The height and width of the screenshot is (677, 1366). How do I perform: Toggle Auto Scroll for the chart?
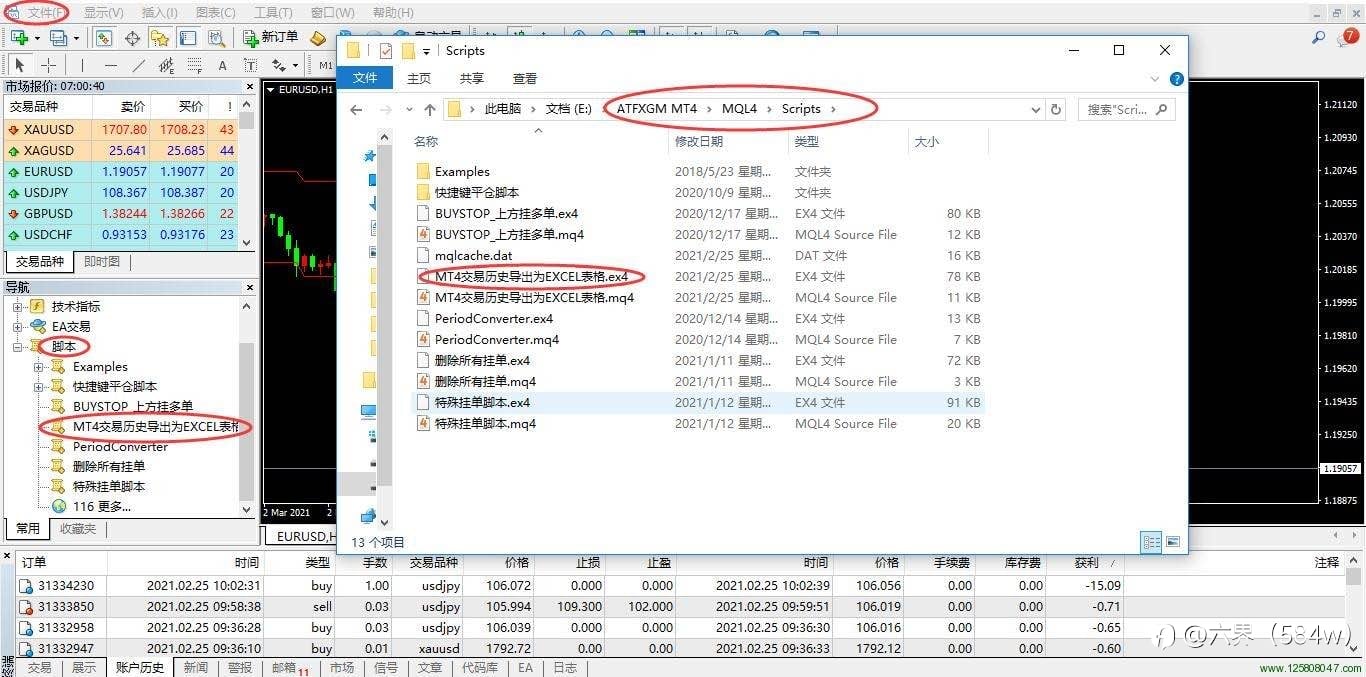(103, 38)
